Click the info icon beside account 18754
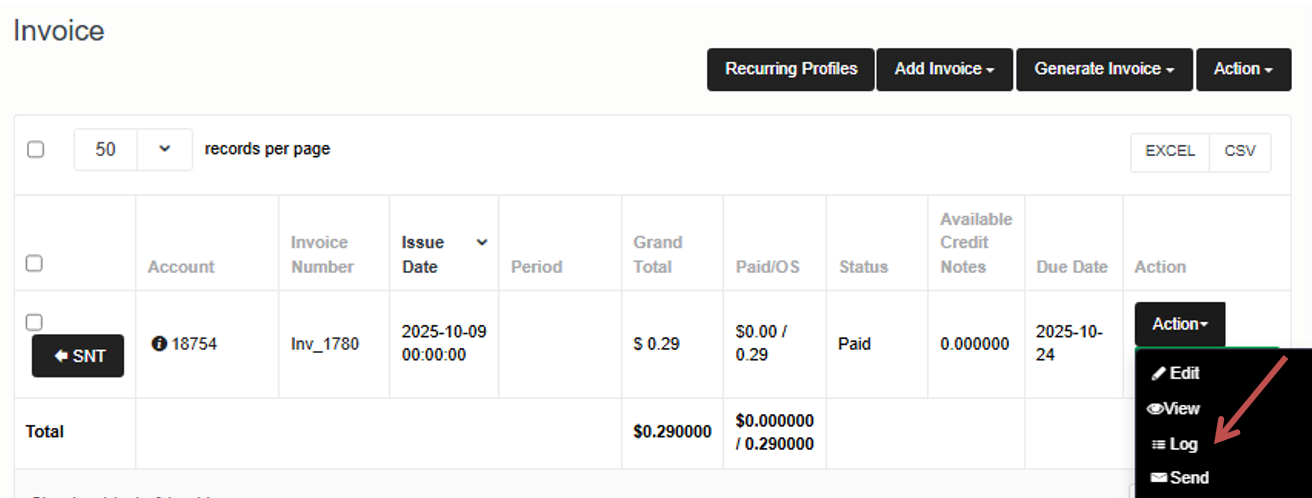 tap(158, 344)
